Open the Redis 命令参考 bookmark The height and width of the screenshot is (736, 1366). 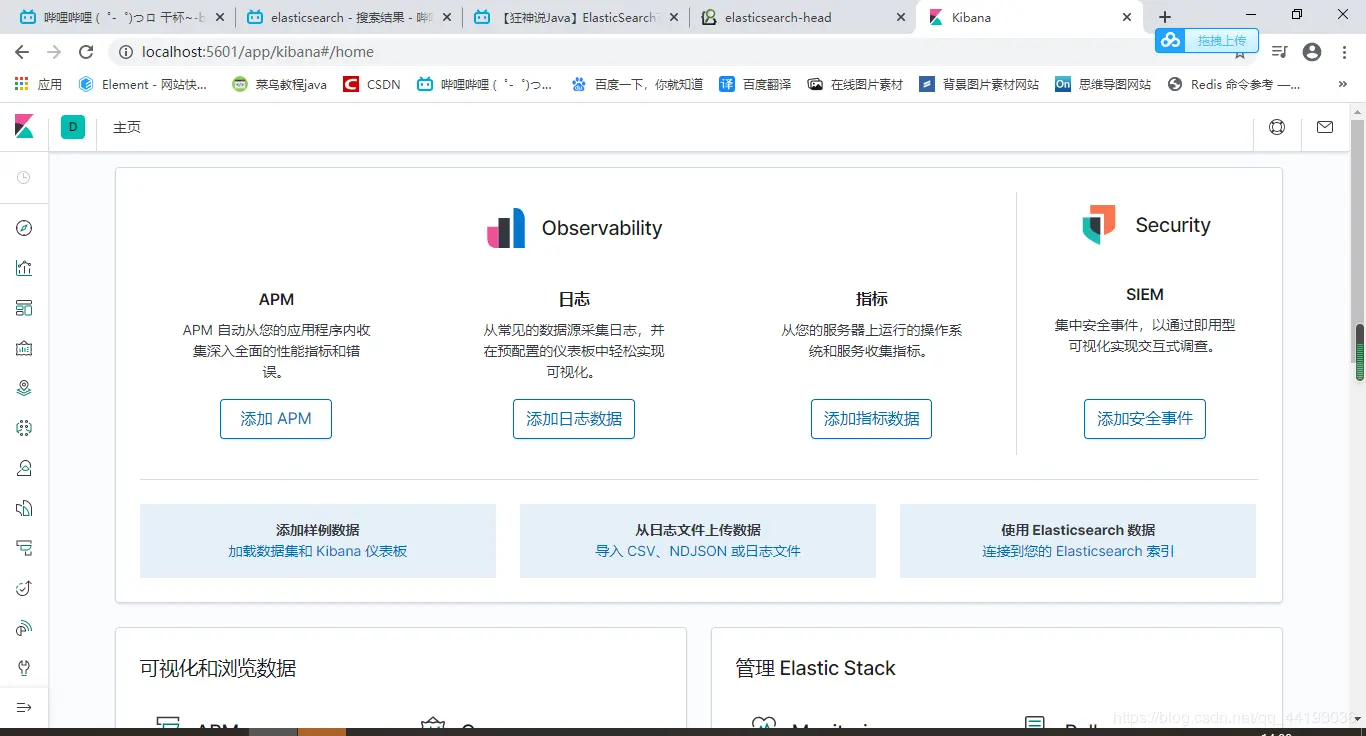point(1234,85)
